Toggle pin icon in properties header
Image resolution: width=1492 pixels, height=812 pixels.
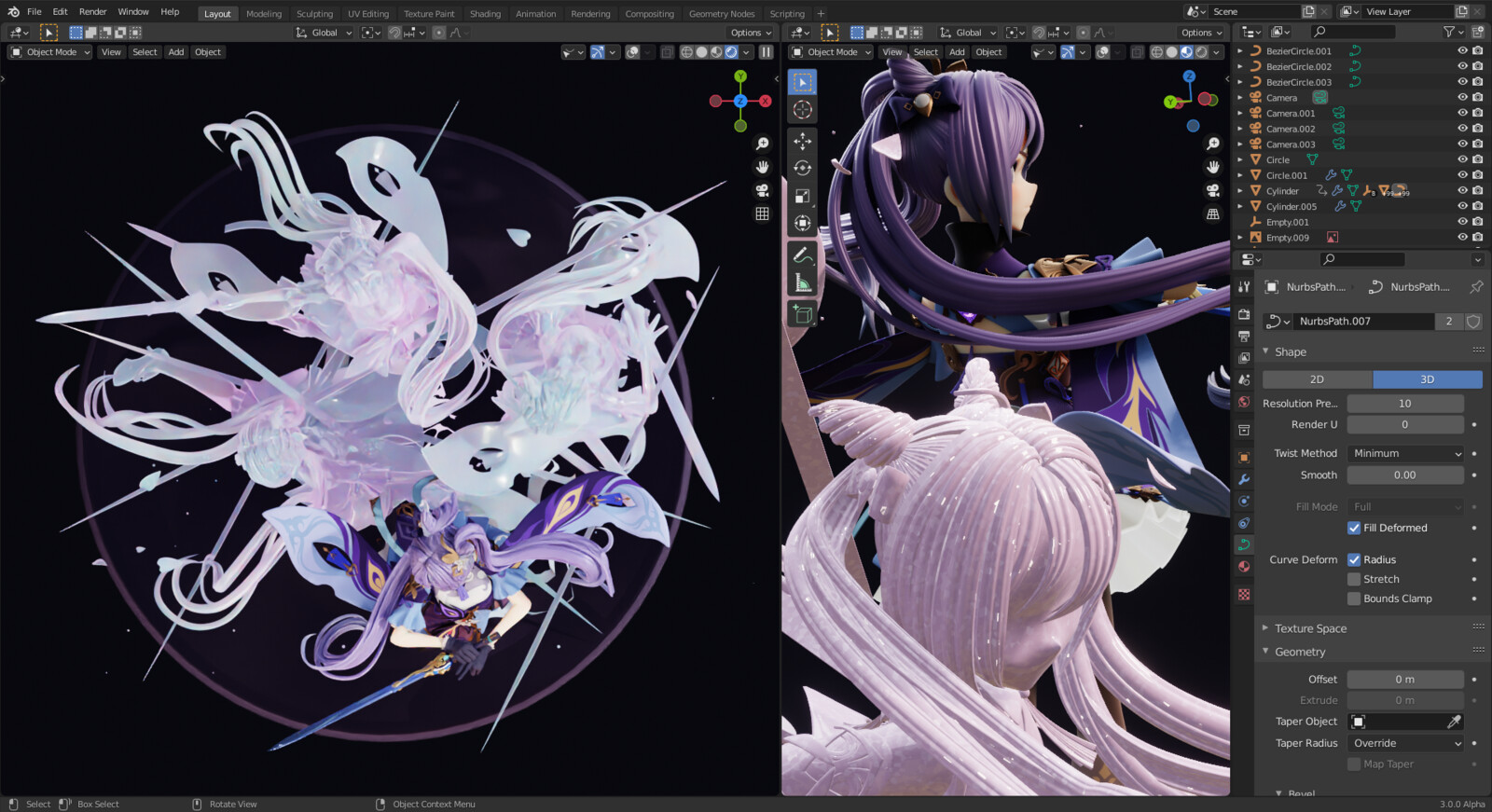coord(1476,287)
